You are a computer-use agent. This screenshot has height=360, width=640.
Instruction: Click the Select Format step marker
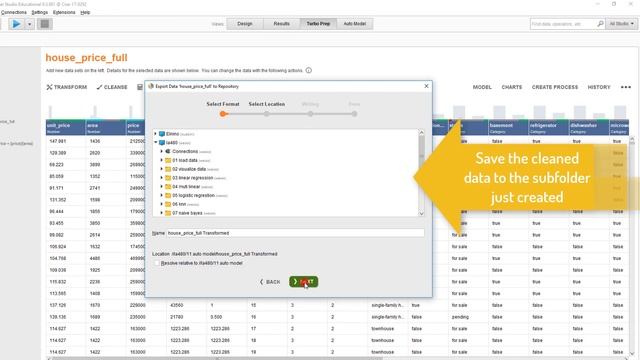coord(223,114)
